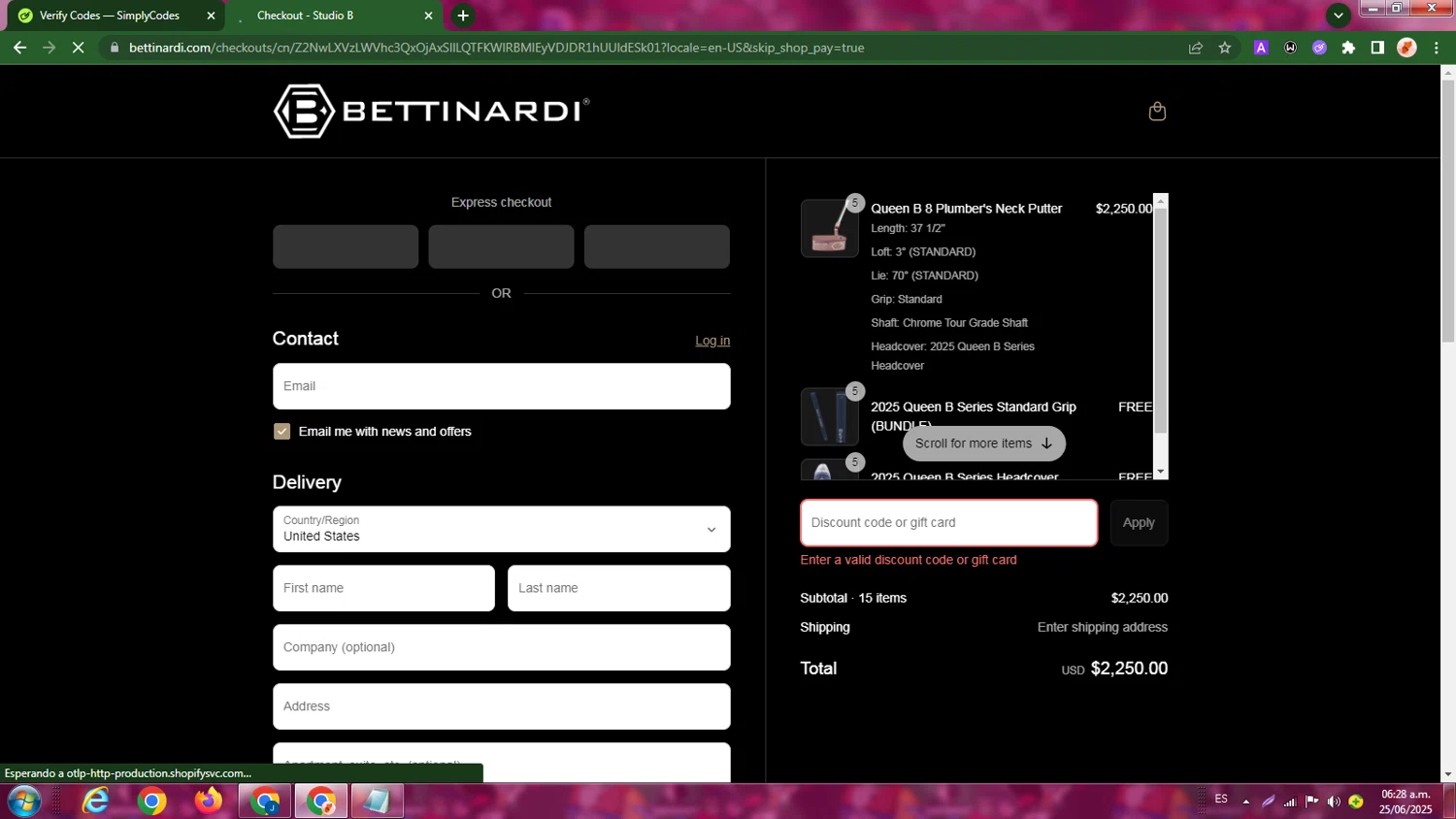This screenshot has width=1456, height=819.
Task: Open Firefox from the taskbar
Action: (208, 802)
